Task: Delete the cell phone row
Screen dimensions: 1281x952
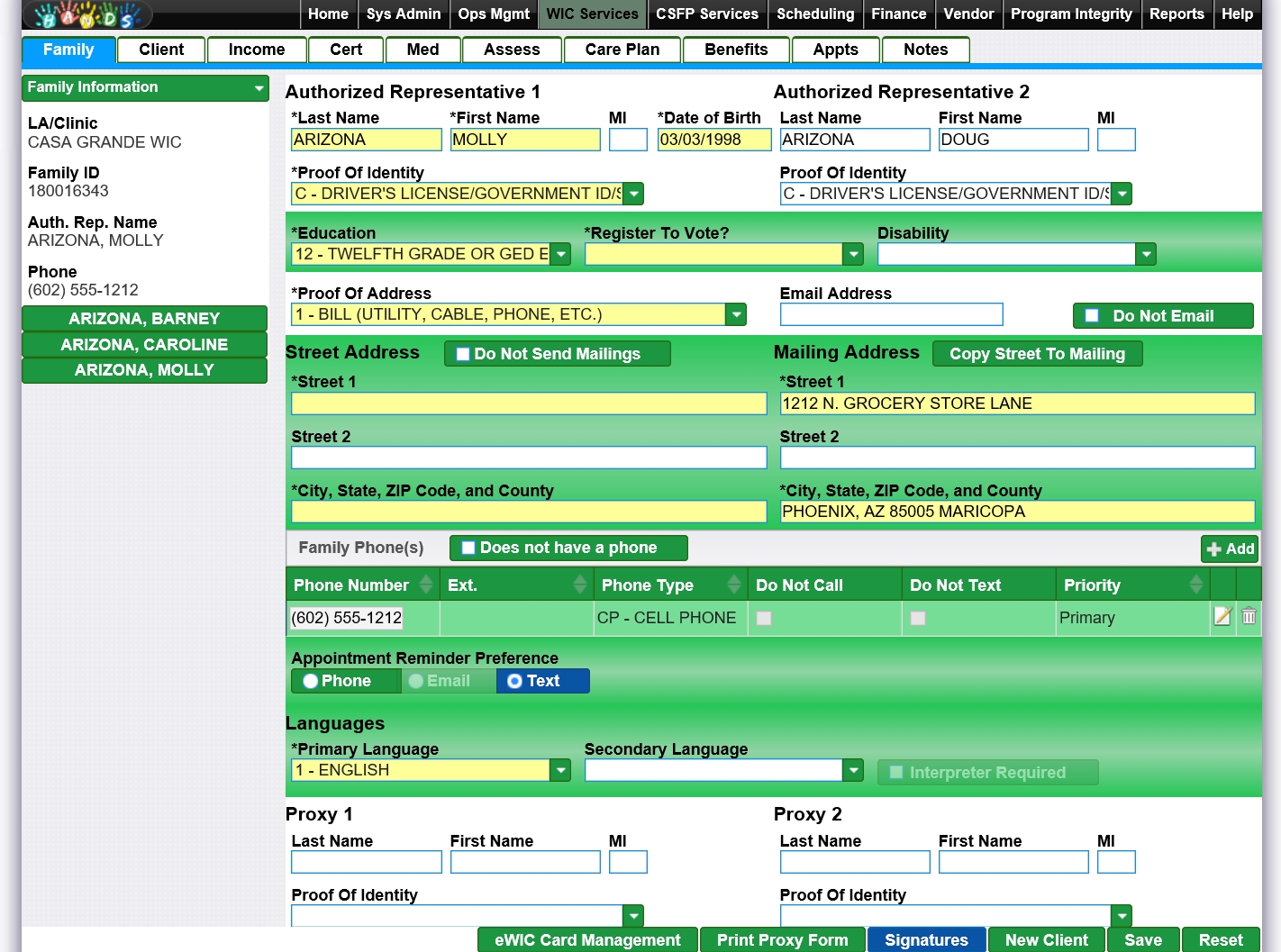Action: point(1249,617)
